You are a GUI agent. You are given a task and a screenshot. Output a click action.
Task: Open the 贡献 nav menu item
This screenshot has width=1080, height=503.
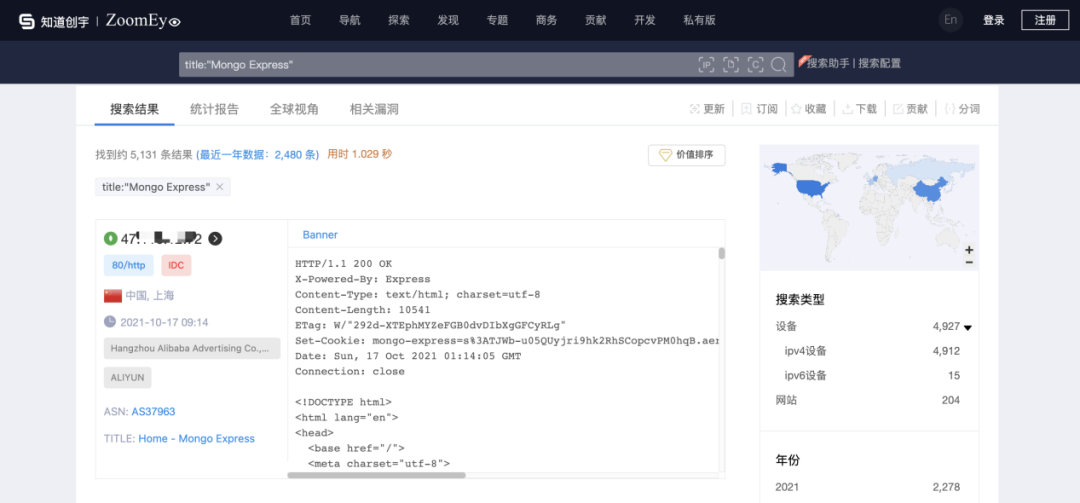coord(595,21)
